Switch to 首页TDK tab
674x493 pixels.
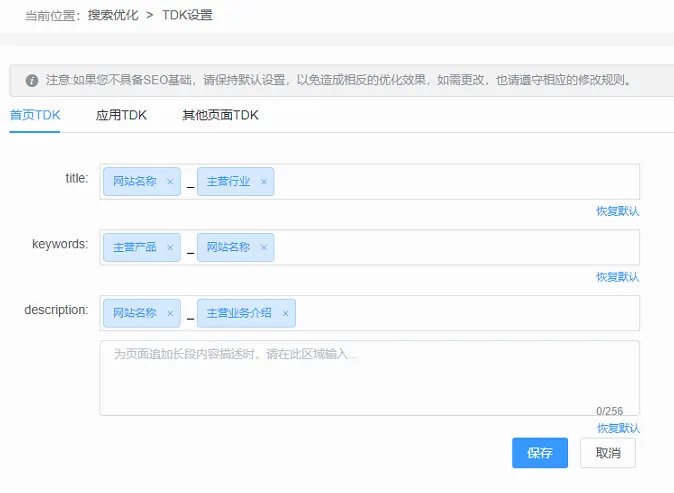point(35,115)
